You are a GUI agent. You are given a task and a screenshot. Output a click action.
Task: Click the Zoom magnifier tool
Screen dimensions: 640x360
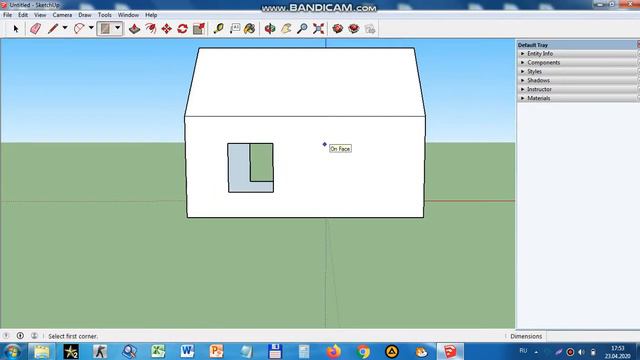[302, 29]
